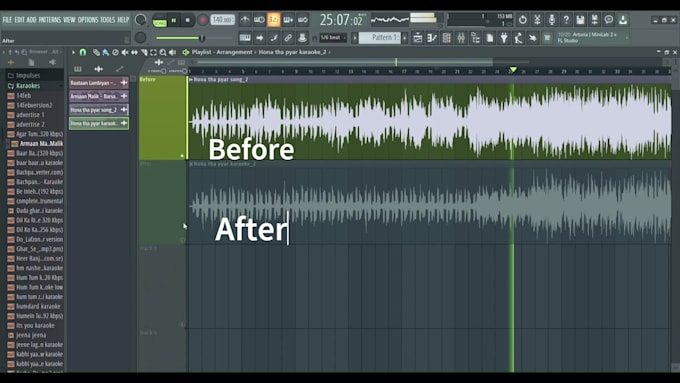This screenshot has width=680, height=383.
Task: Click the 140.000 tempo field
Action: click(222, 20)
